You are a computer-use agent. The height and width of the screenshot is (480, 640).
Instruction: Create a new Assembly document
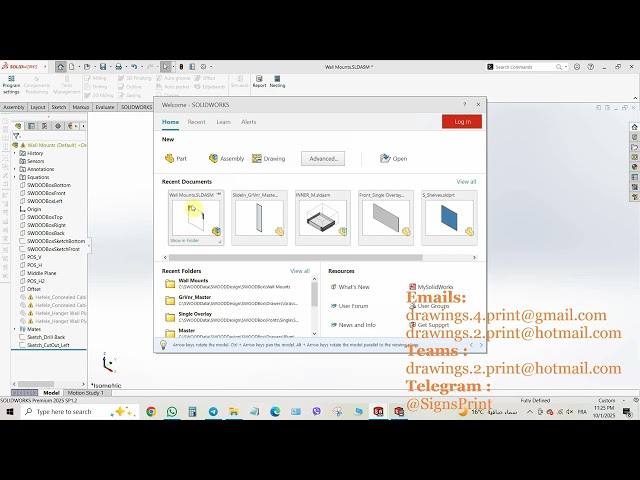[226, 158]
